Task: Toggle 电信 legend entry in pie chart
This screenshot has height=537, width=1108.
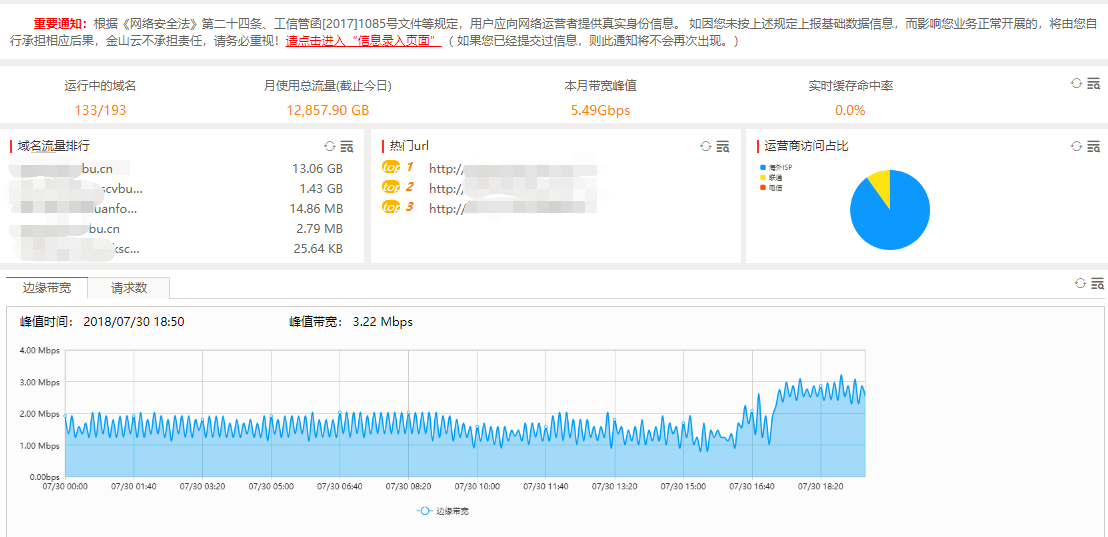Action: [x=771, y=187]
